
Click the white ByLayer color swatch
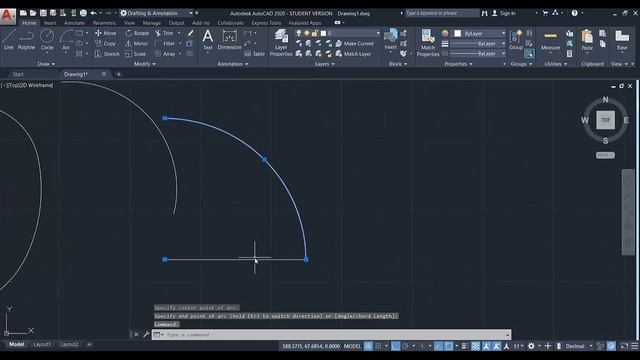click(458, 33)
